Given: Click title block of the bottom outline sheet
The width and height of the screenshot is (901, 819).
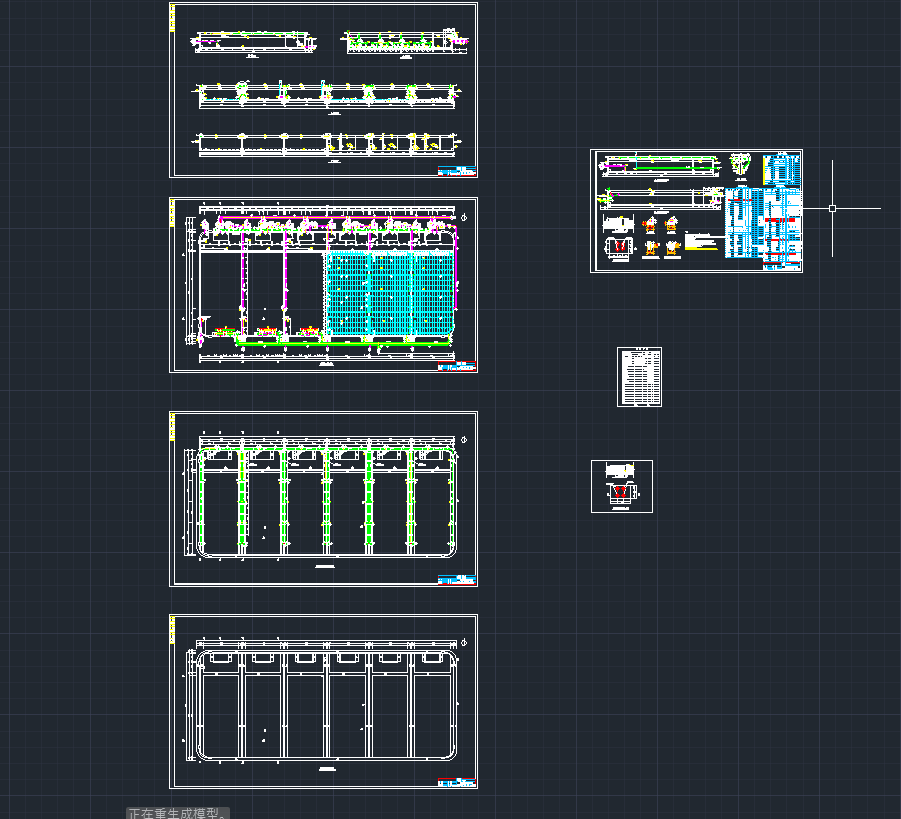Looking at the screenshot, I should 457,782.
